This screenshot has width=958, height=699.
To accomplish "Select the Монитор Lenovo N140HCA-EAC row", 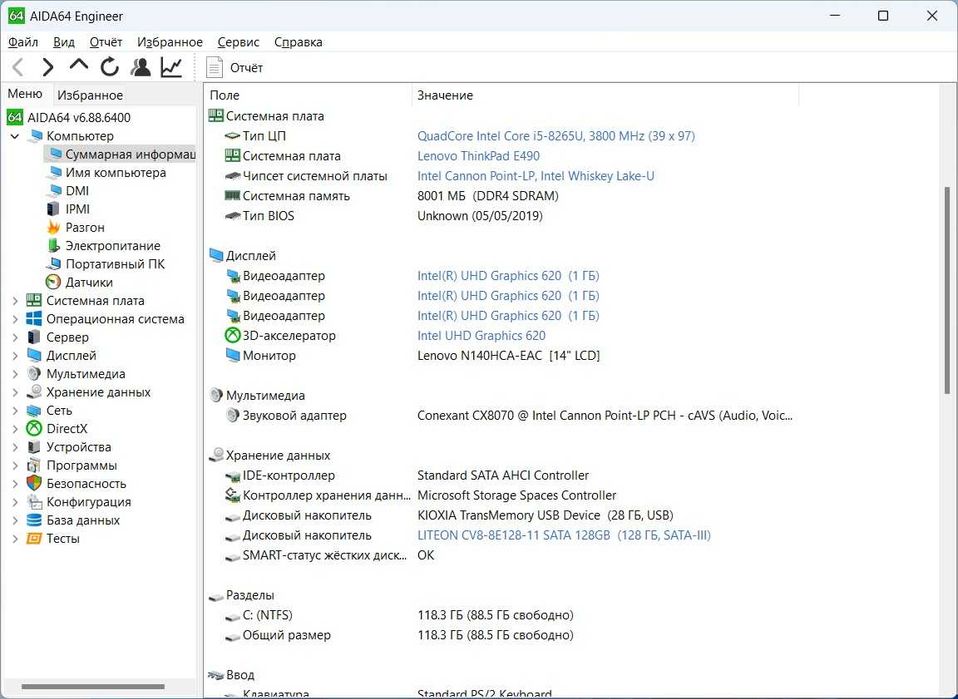I will [x=501, y=356].
